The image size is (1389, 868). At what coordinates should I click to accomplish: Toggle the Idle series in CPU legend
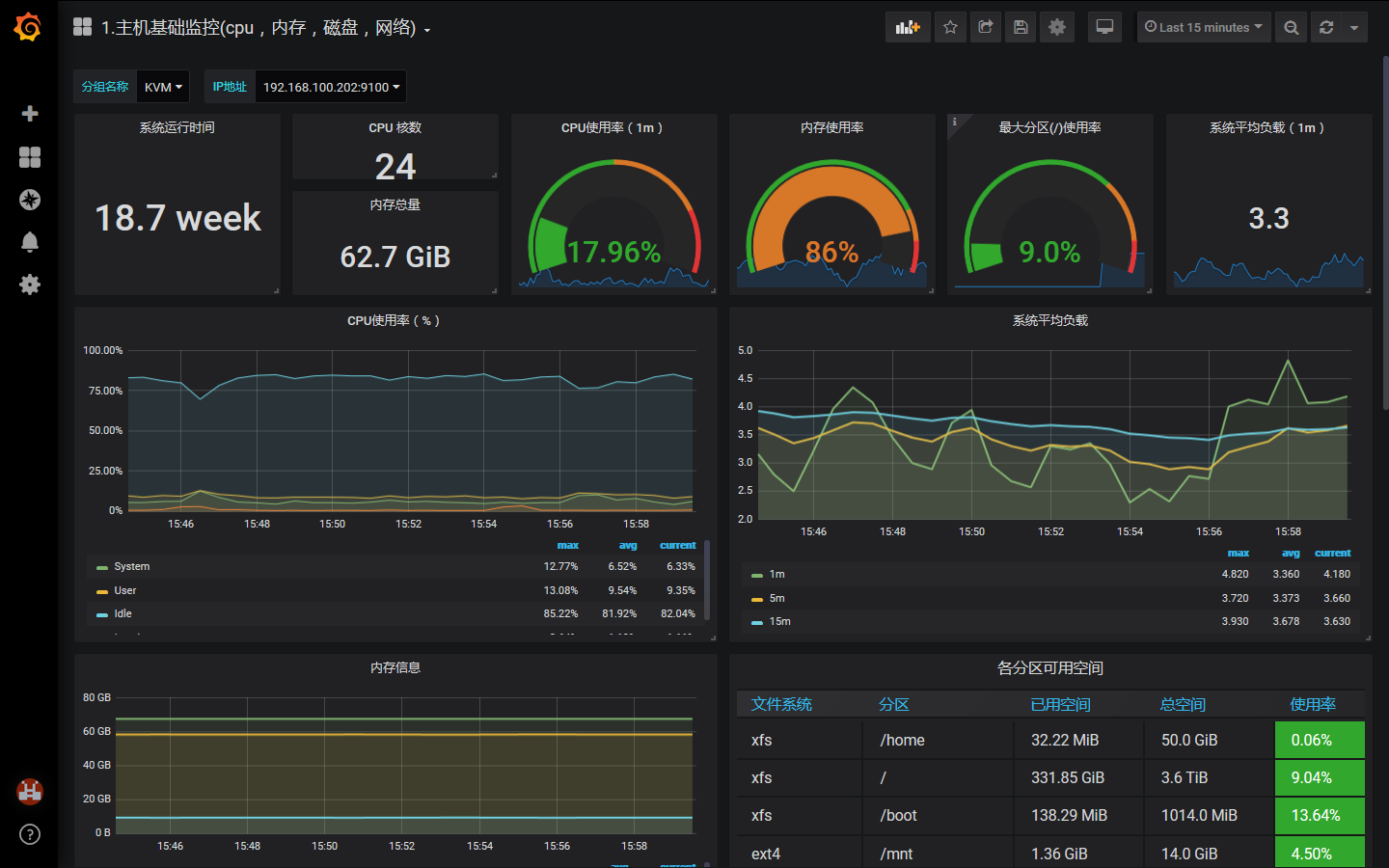point(123,613)
